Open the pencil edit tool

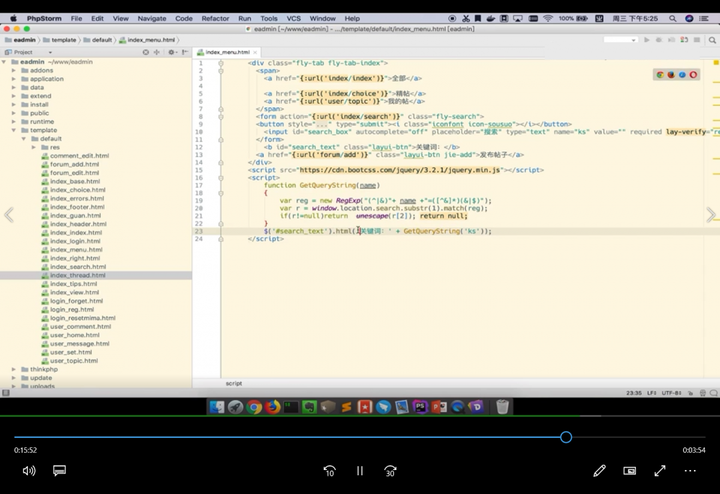599,470
